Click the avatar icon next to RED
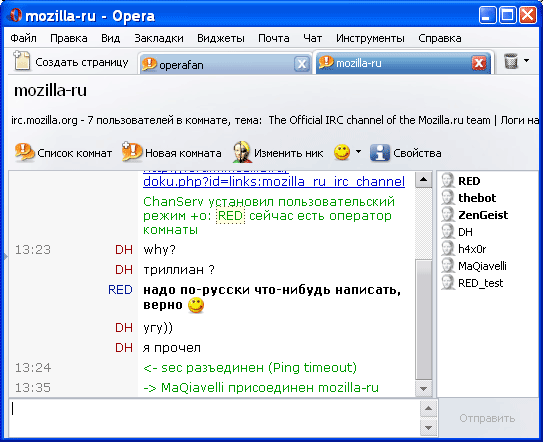 448,180
